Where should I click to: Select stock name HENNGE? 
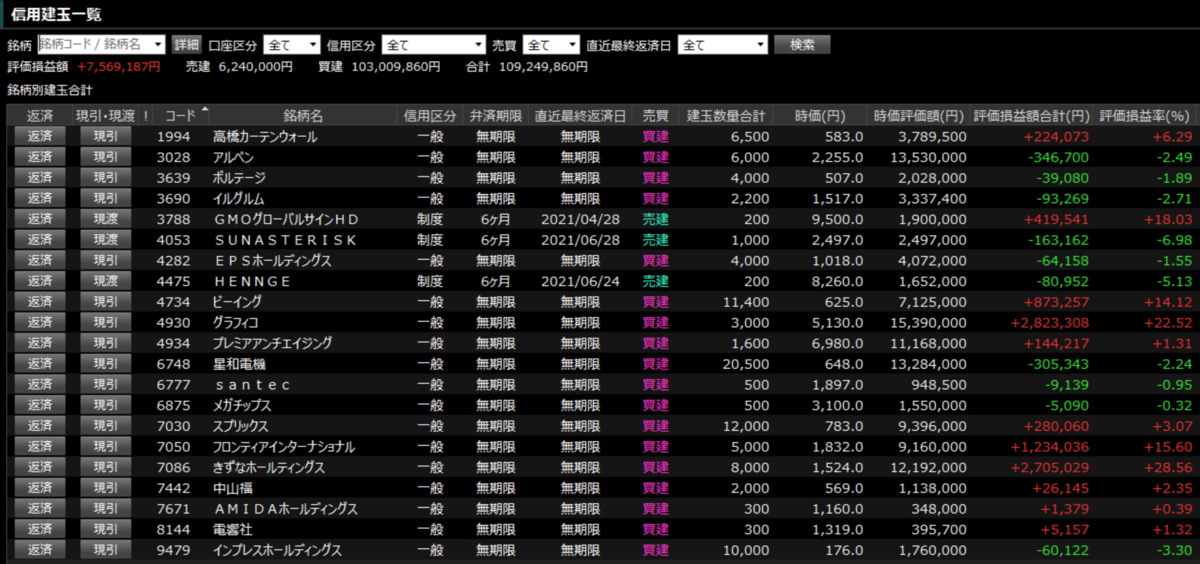click(251, 281)
